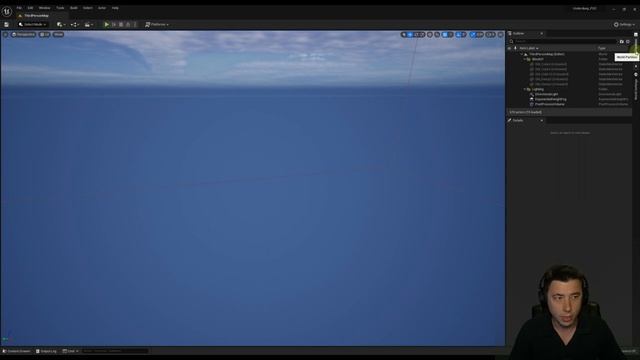The height and width of the screenshot is (360, 640).
Task: Collapse the Lighting folder in Outliner
Action: click(525, 89)
